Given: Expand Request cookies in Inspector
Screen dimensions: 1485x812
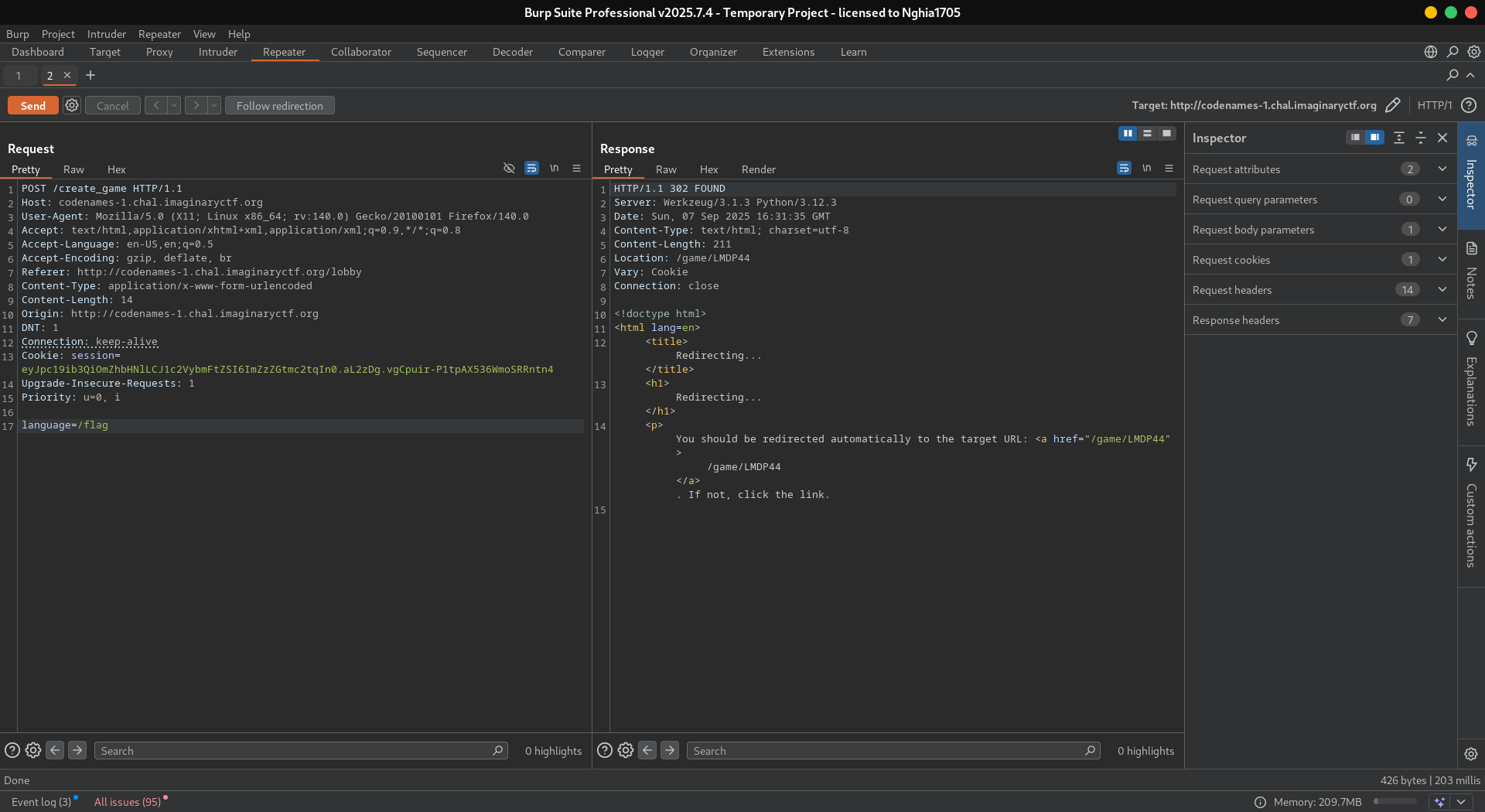Looking at the screenshot, I should click(1442, 260).
